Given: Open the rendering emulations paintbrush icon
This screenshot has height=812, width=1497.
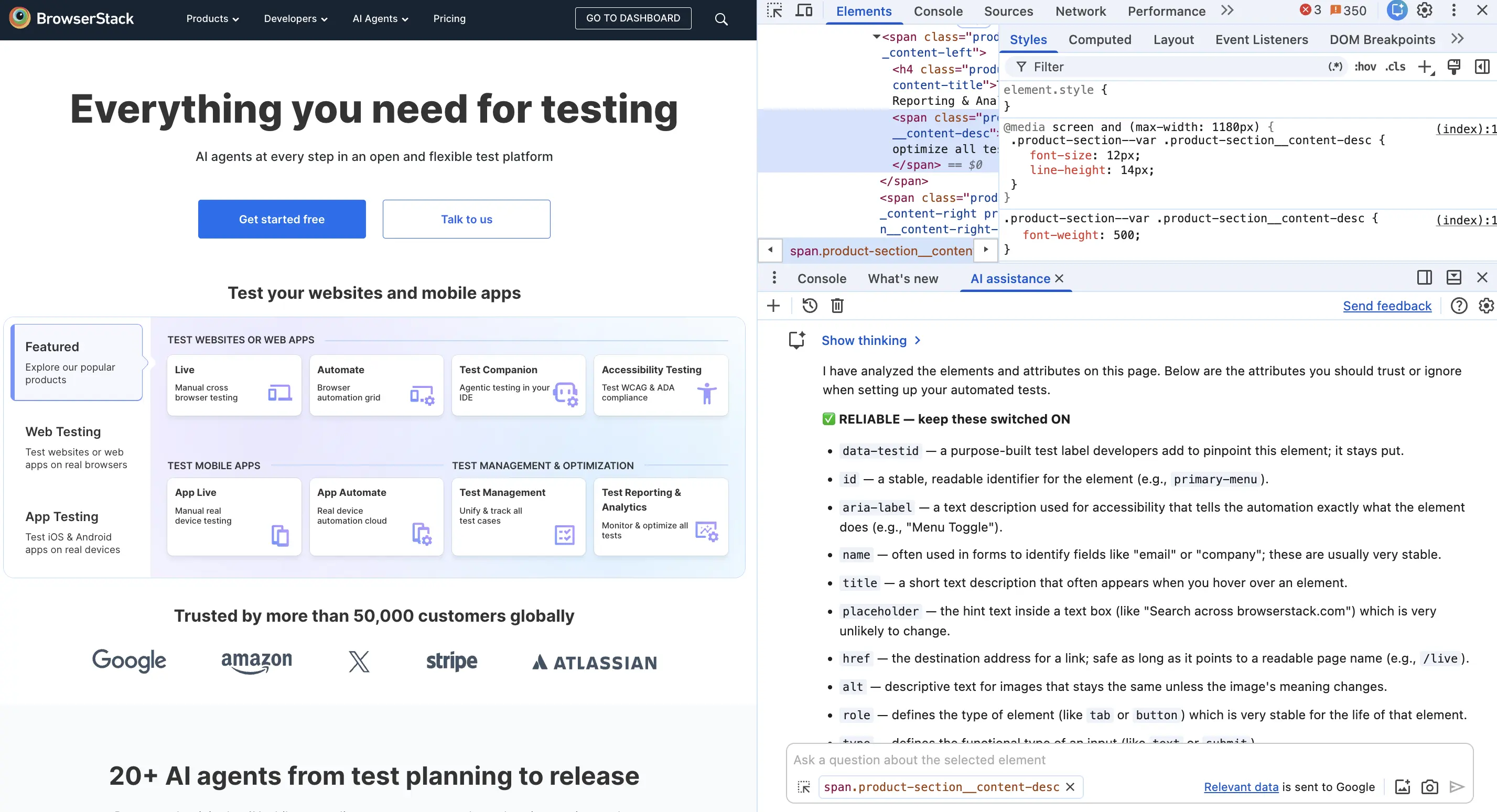Looking at the screenshot, I should (1454, 67).
